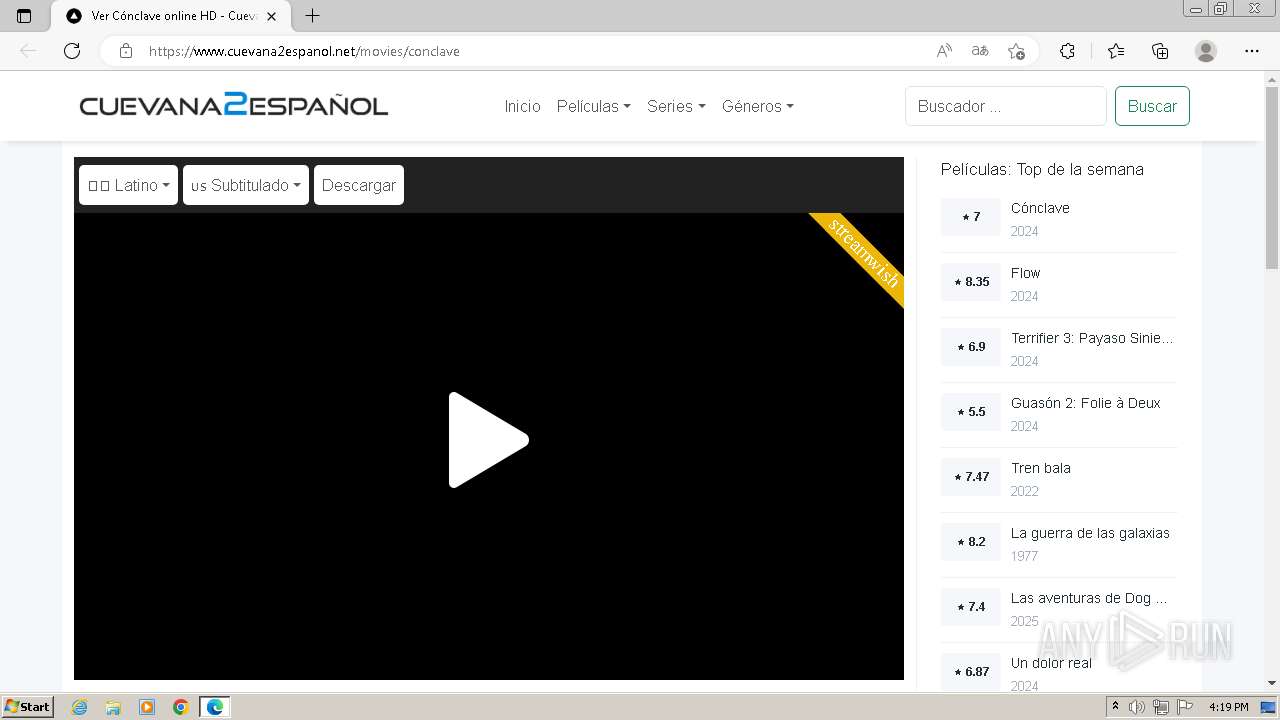The width and height of the screenshot is (1280, 720).
Task: Expand the Series menu
Action: (x=676, y=106)
